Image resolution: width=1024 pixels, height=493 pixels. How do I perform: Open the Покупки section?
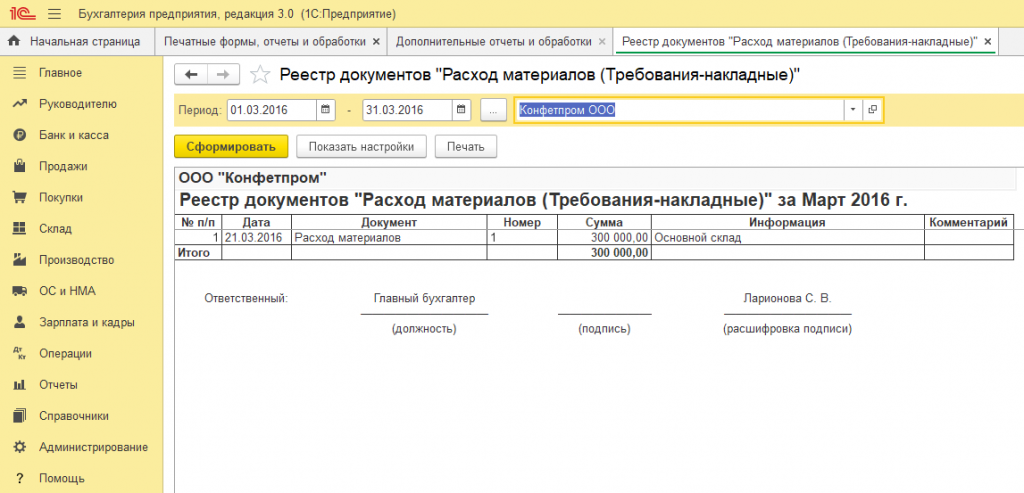pyautogui.click(x=61, y=197)
